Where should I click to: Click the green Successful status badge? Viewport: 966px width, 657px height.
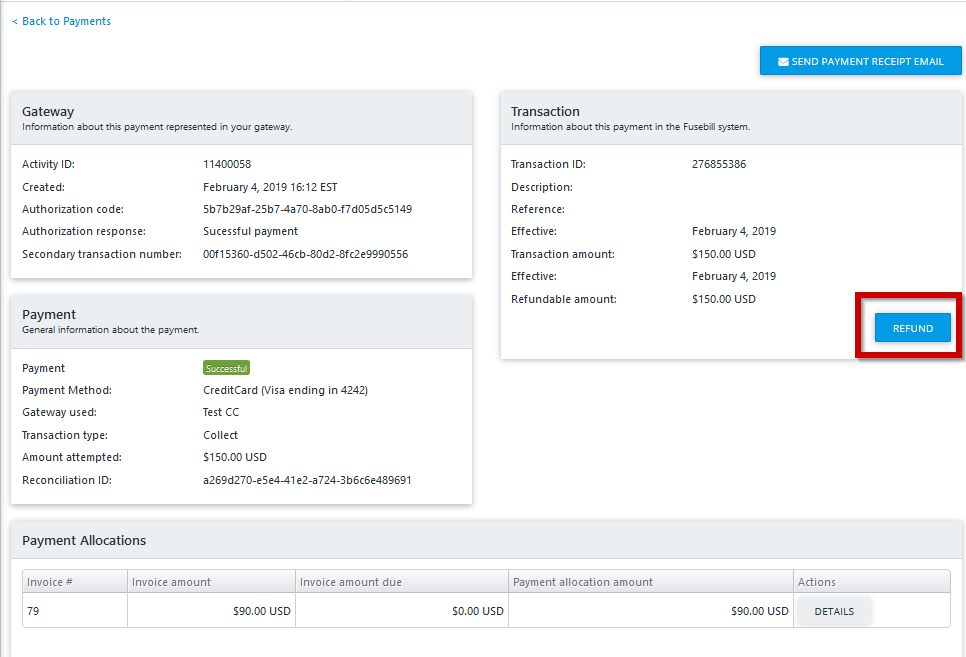[226, 368]
